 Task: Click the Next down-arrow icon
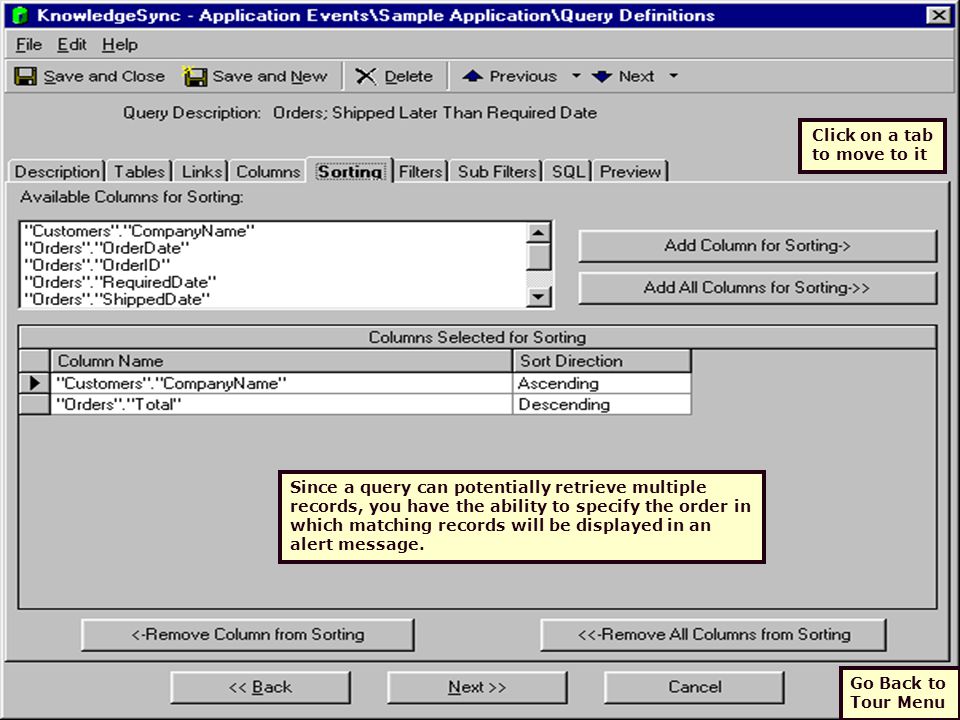click(602, 77)
